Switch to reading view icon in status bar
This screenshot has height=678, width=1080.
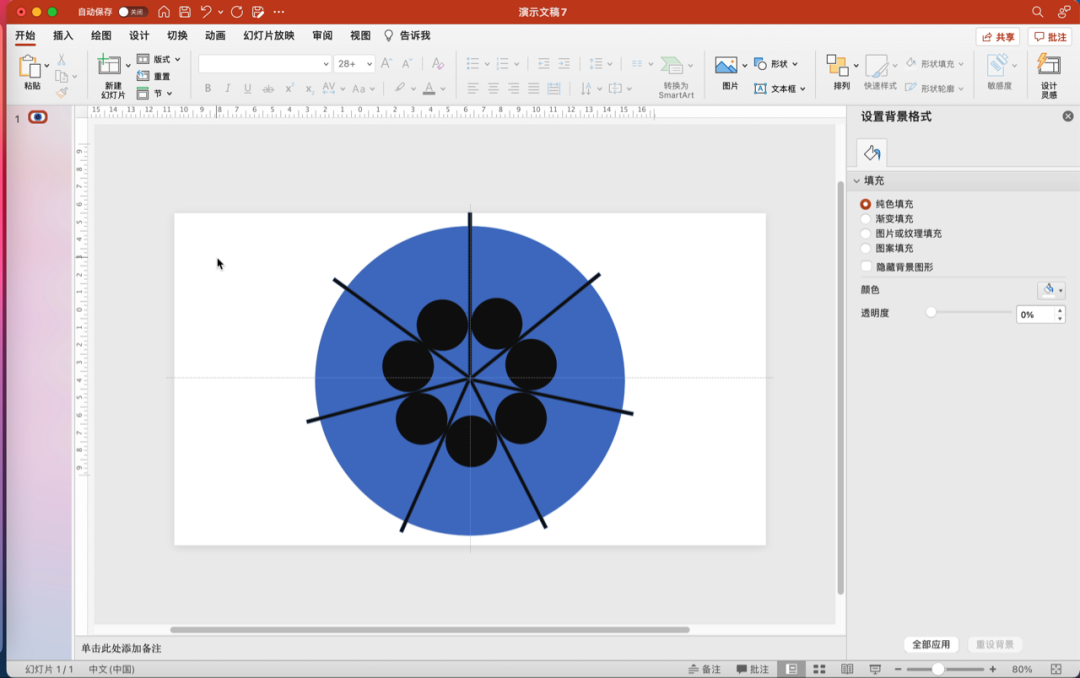tap(847, 669)
